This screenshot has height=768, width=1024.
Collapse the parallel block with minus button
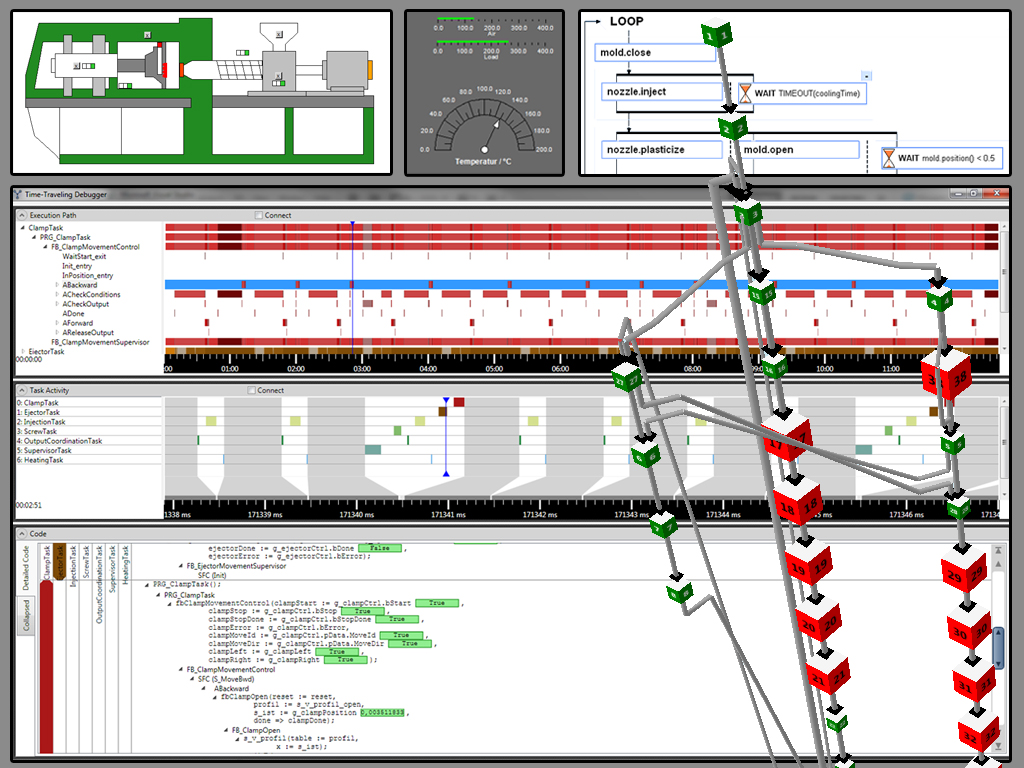866,76
